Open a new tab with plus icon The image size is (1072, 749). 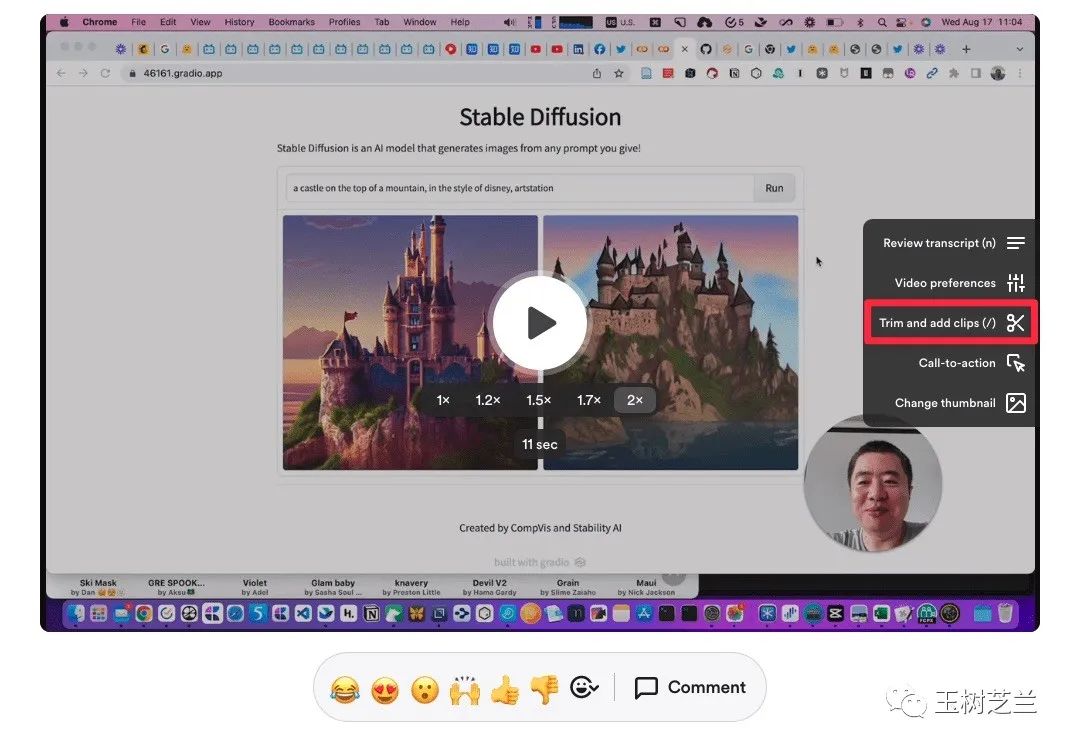pos(966,49)
